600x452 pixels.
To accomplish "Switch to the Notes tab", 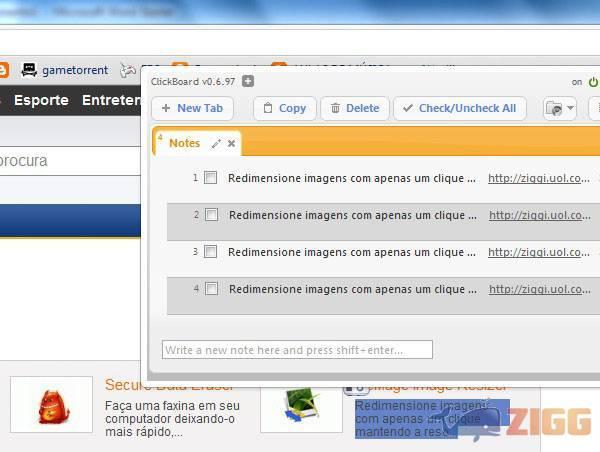I will (184, 143).
